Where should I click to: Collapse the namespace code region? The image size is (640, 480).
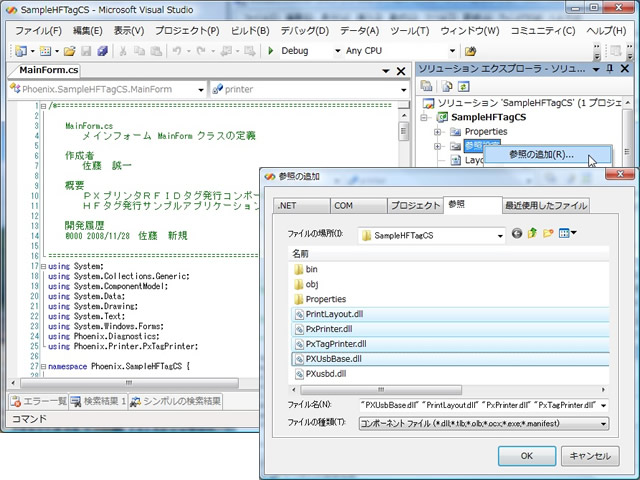pos(43,367)
